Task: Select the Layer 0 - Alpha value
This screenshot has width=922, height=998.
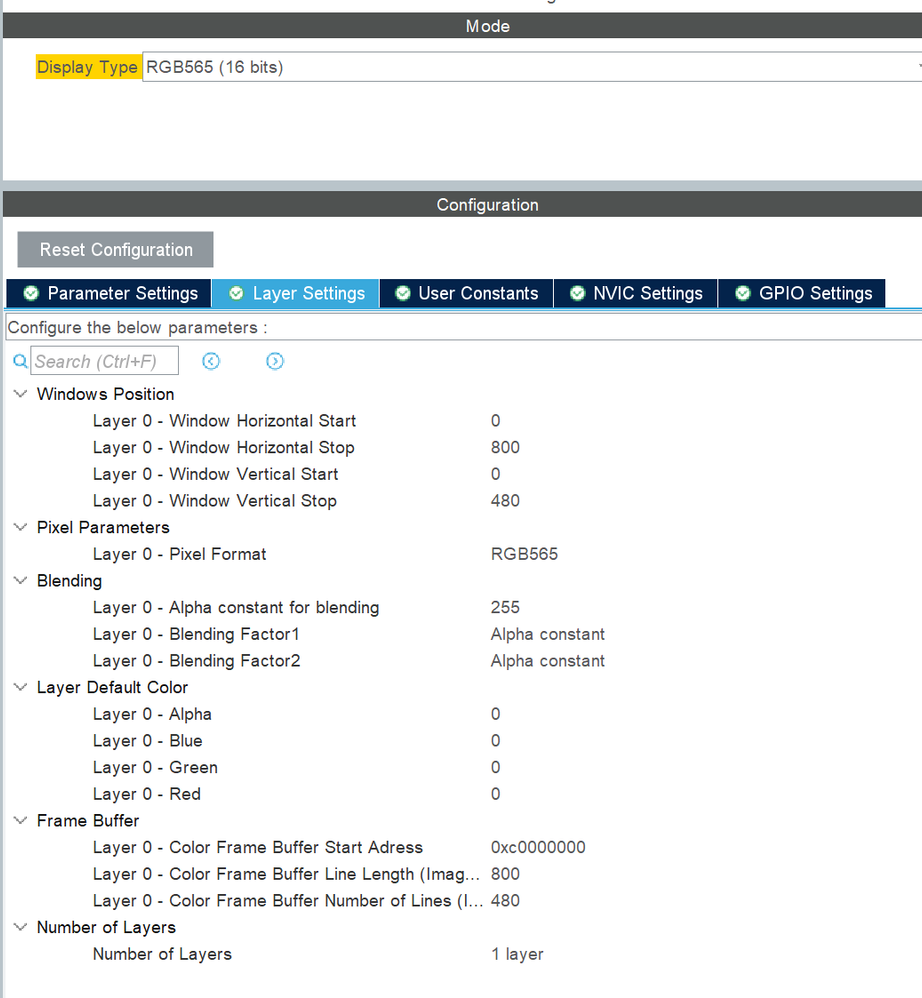Action: point(496,714)
